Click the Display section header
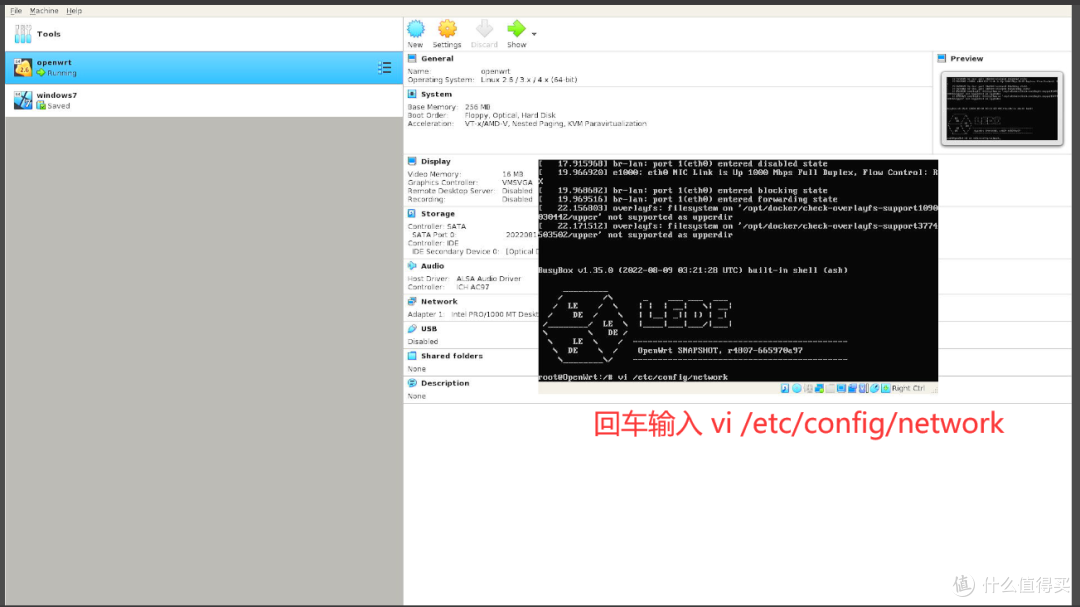This screenshot has width=1080, height=607. [435, 161]
